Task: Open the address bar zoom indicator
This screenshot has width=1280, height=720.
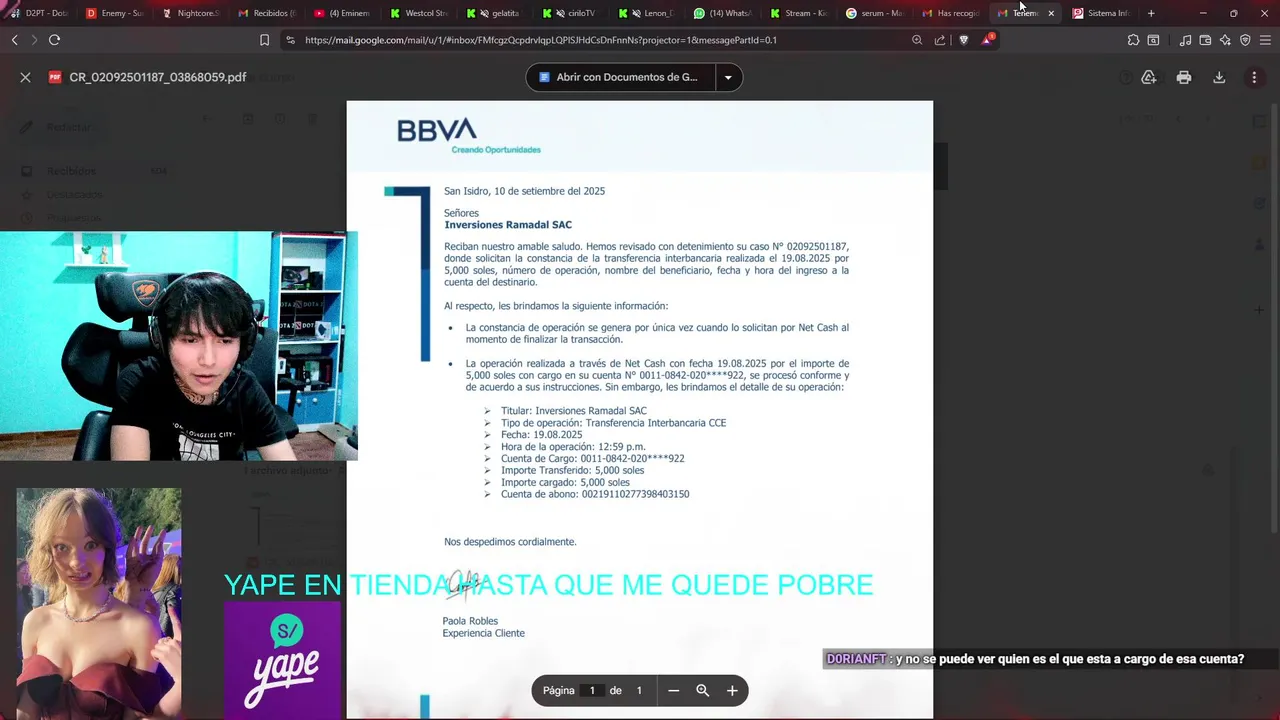Action: coord(917,40)
